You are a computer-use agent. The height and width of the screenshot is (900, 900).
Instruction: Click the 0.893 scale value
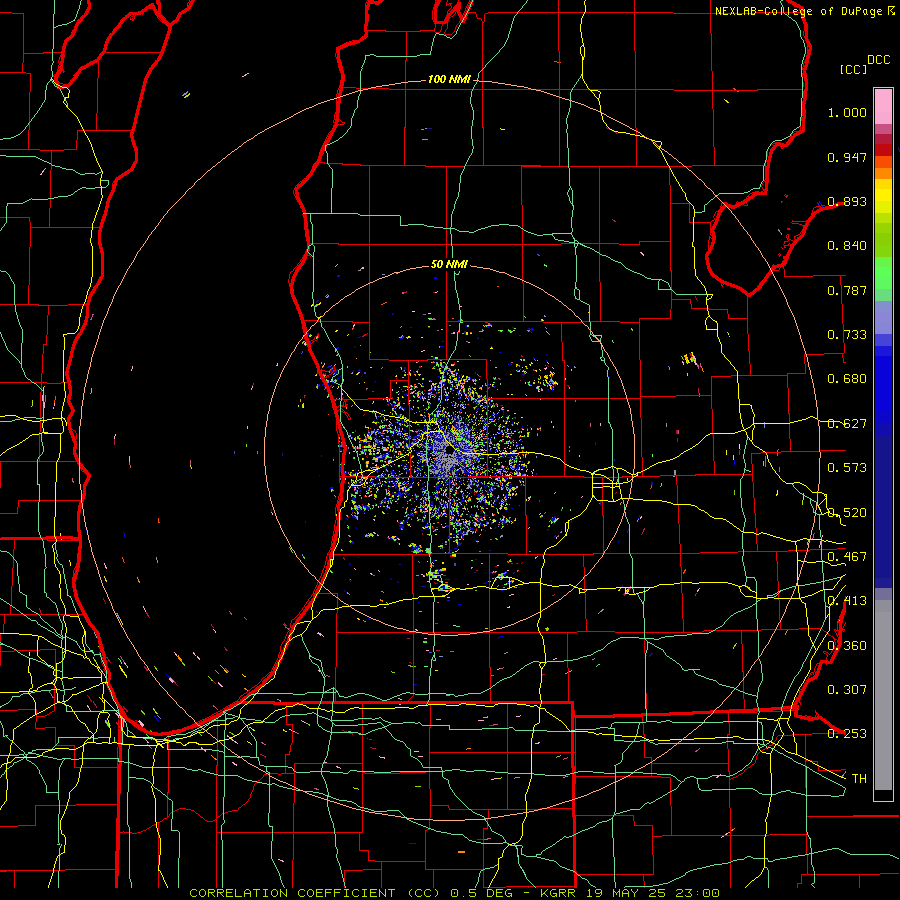click(847, 201)
